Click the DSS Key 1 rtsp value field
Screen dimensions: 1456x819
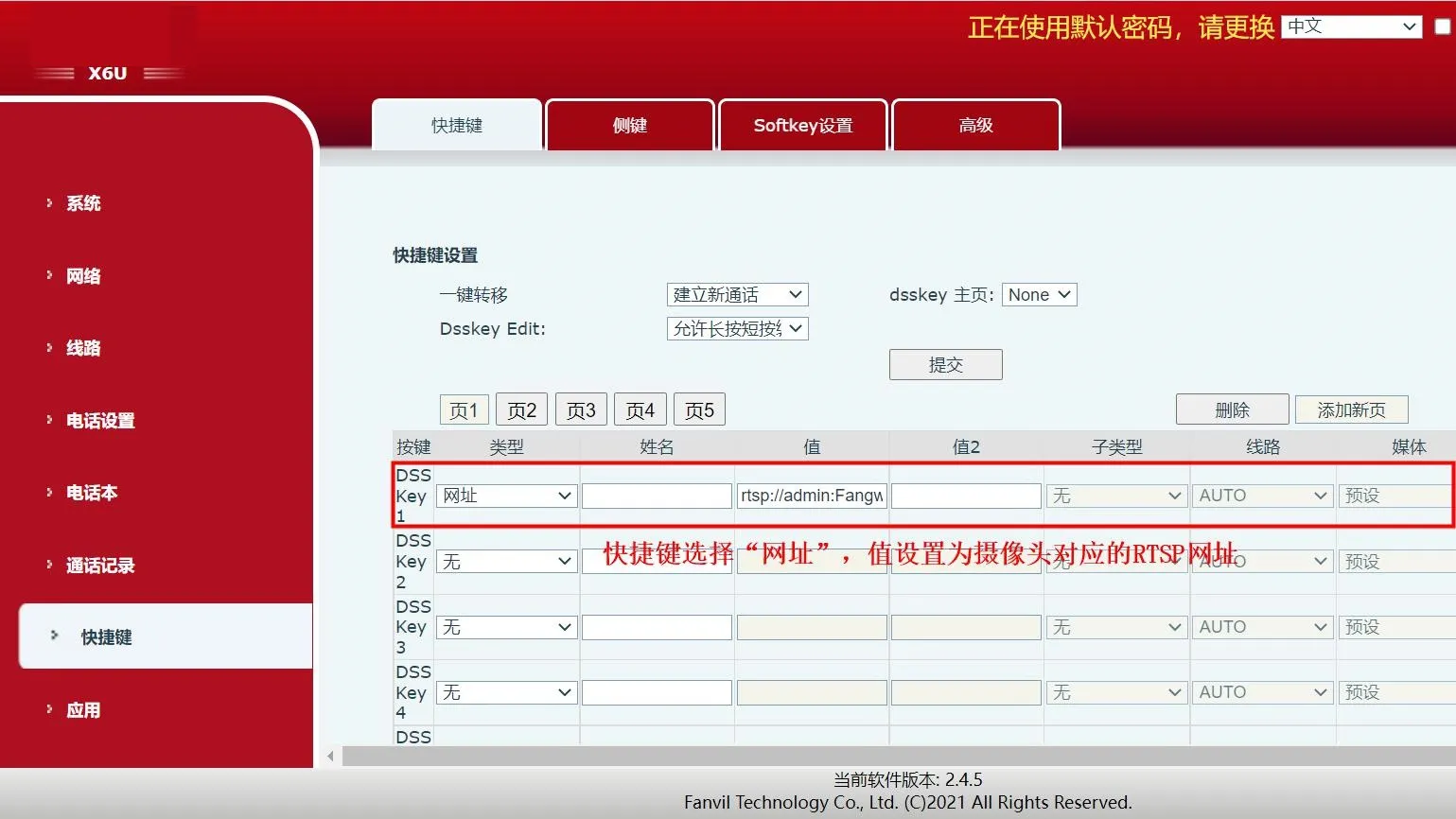click(x=811, y=495)
